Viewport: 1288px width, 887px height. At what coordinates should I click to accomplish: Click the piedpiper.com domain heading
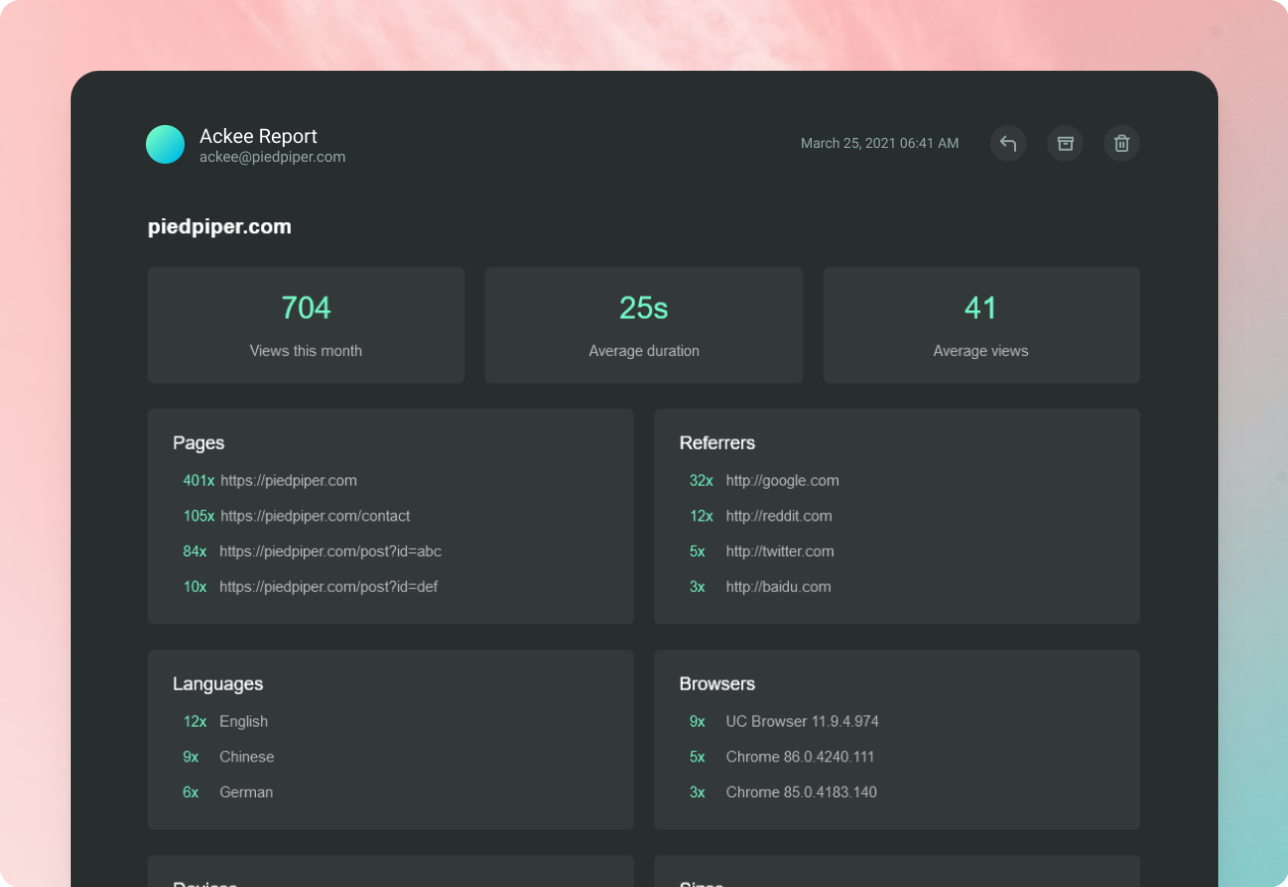(220, 227)
